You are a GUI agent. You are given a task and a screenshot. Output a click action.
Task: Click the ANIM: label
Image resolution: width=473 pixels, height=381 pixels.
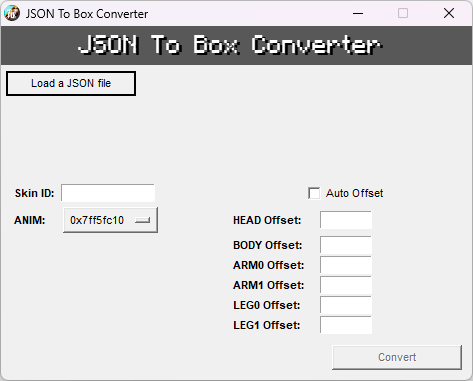30,220
